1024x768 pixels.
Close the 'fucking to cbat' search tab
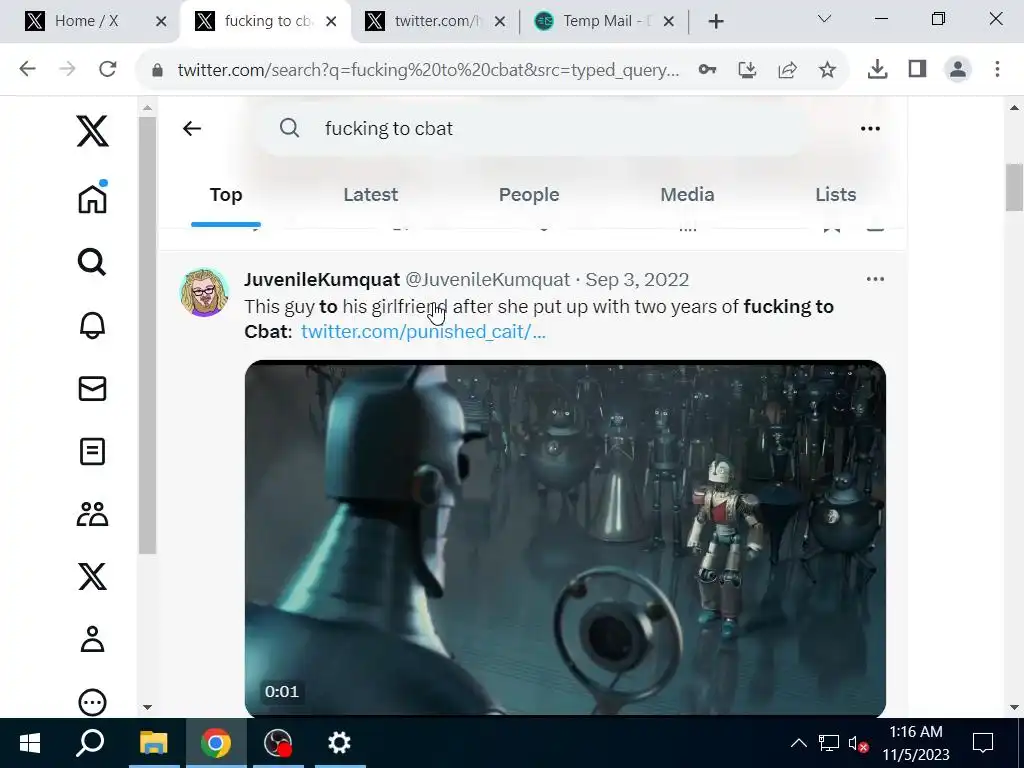coord(331,22)
